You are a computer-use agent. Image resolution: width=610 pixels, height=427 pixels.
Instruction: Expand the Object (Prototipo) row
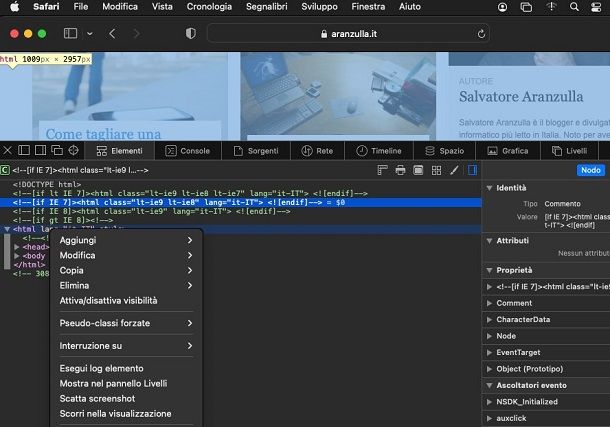489,369
